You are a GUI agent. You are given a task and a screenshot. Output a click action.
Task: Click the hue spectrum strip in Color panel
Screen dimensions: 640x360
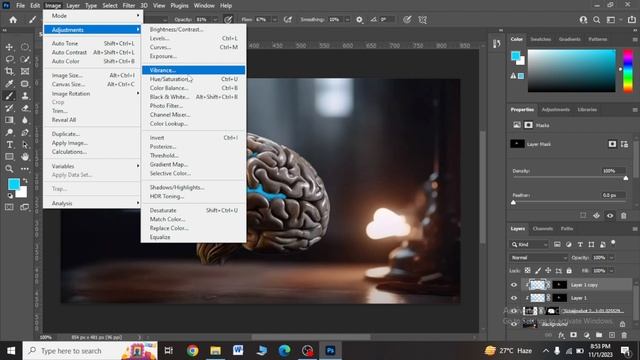point(628,71)
